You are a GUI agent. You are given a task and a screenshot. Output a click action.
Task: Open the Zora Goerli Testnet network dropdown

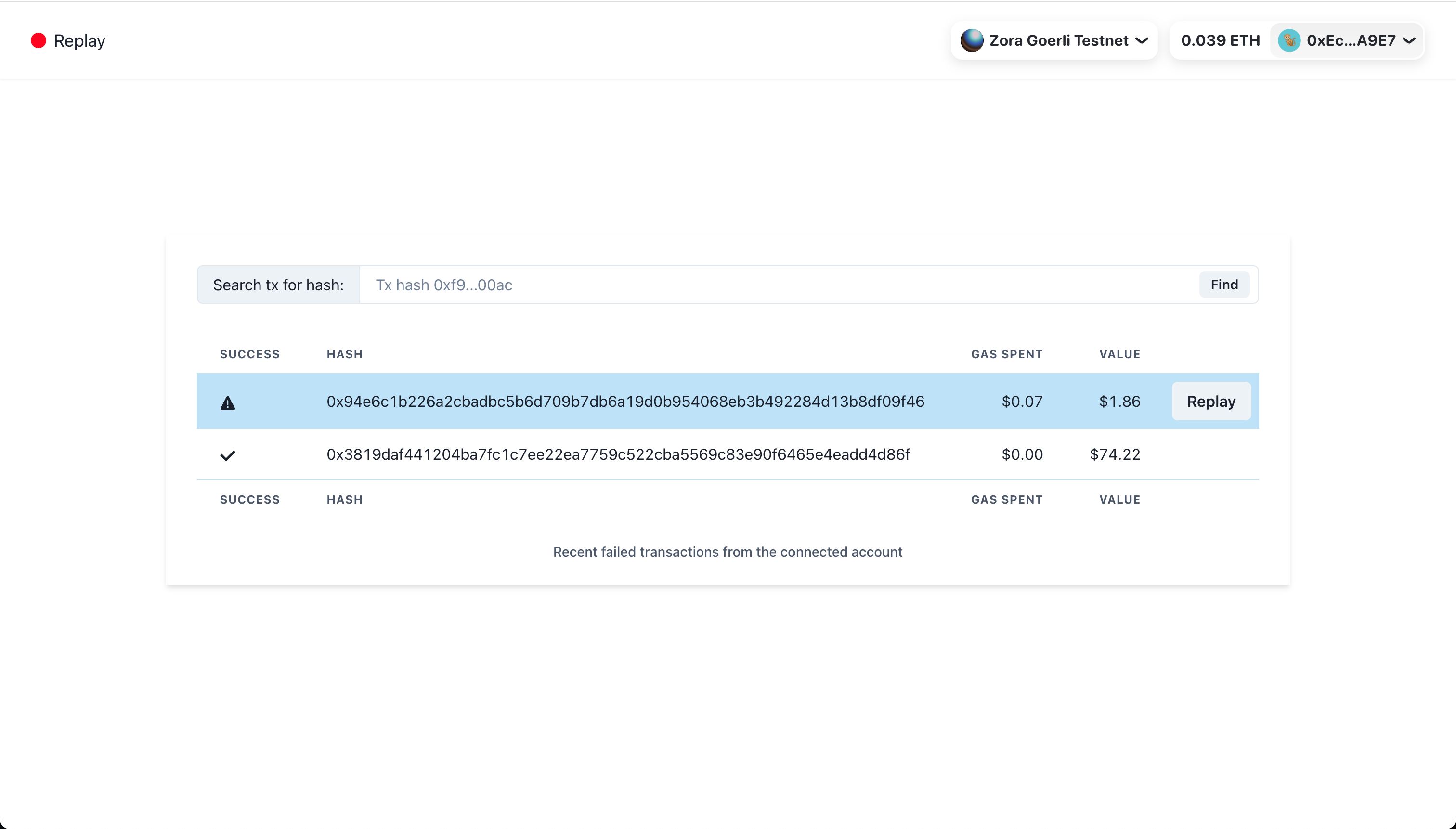(x=1054, y=40)
